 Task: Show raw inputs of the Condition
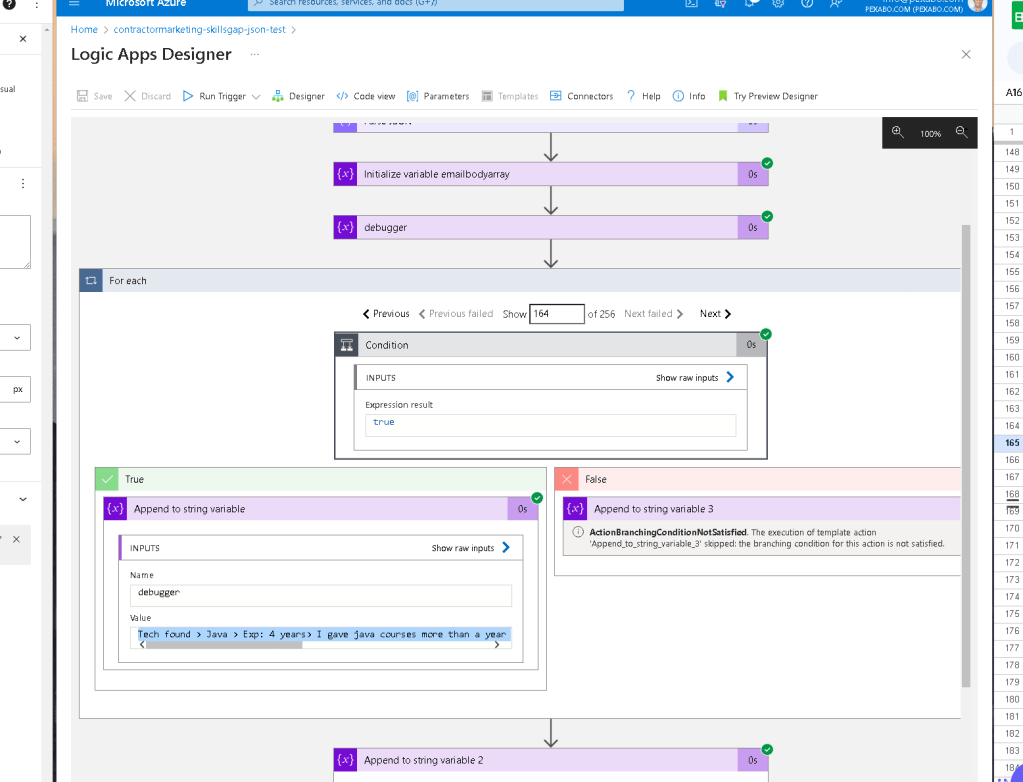(x=695, y=378)
